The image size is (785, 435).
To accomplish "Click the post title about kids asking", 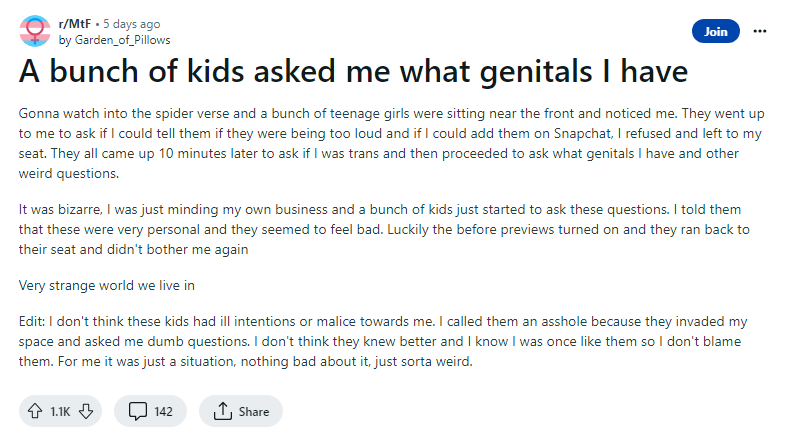I will 354,72.
